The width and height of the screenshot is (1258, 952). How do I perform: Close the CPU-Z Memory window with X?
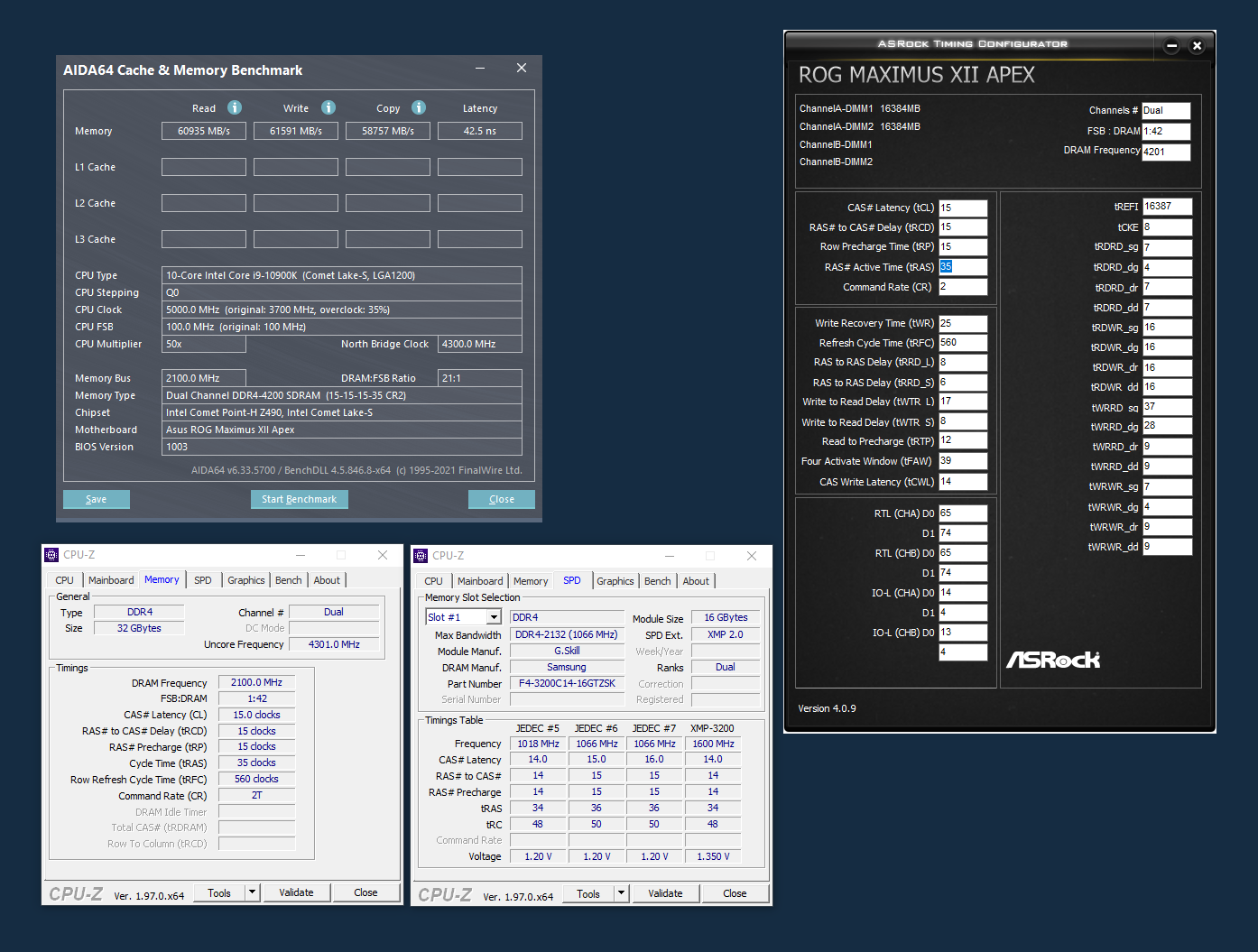(x=383, y=555)
